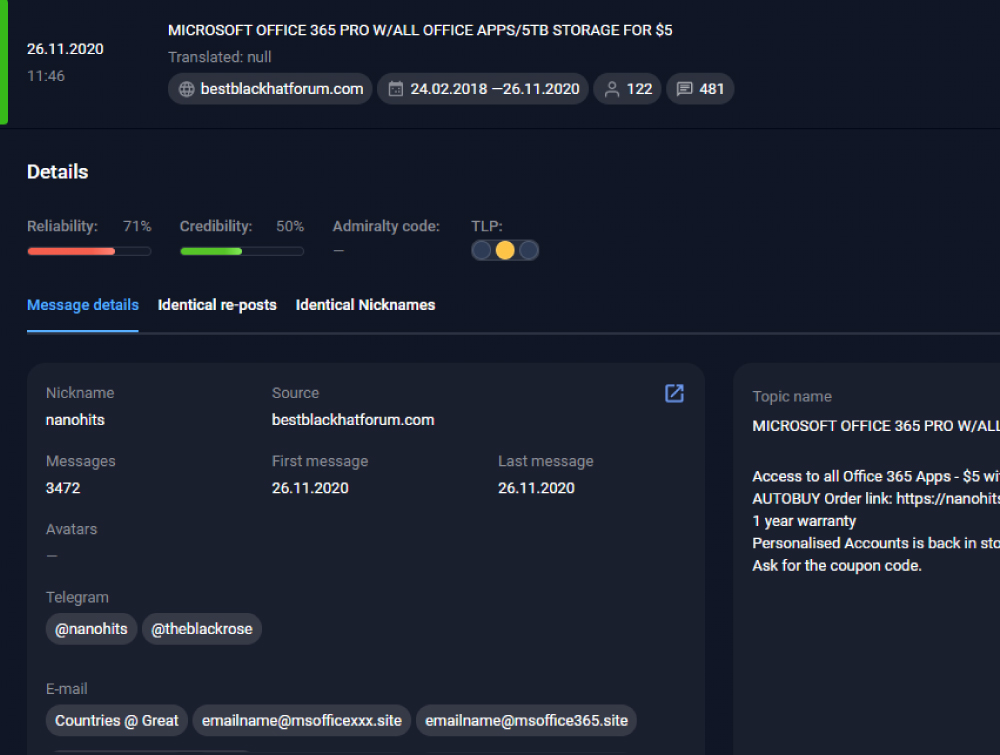Click the '1 year warranty' line
The width and height of the screenshot is (1000, 755).
(x=804, y=521)
